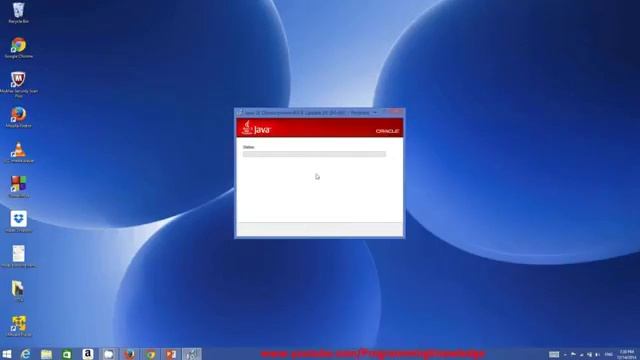The width and height of the screenshot is (640, 360).
Task: Open the four-colored squares desktop shortcut
Action: point(18,187)
